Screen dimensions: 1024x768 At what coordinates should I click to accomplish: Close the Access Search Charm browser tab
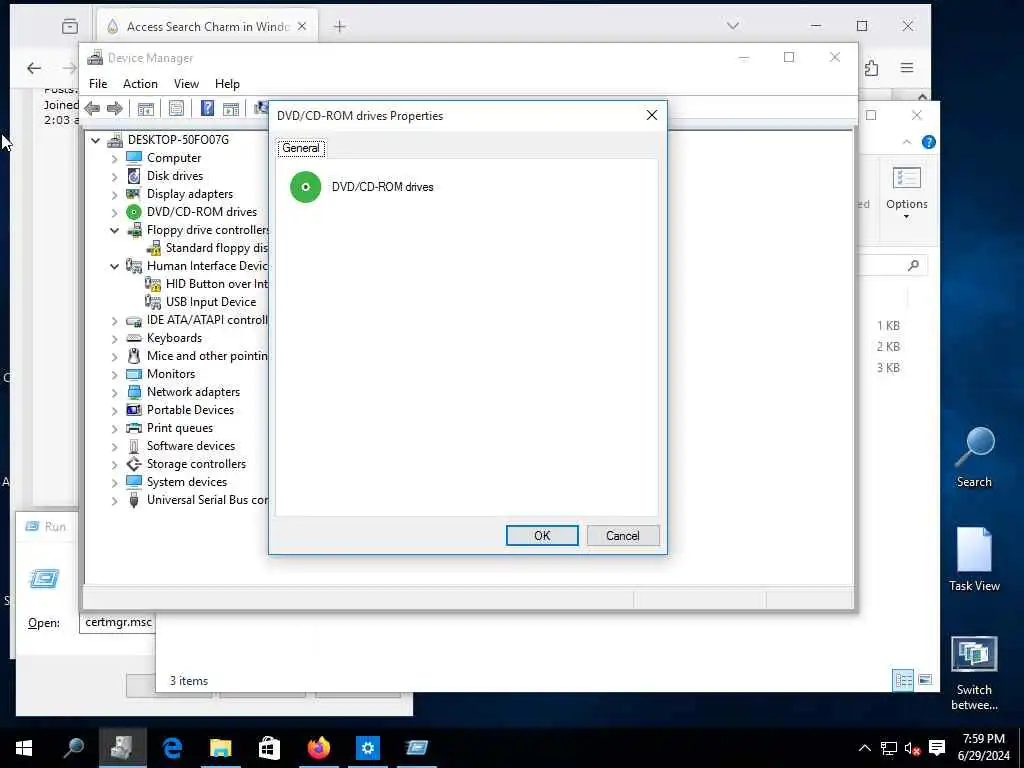pos(302,26)
